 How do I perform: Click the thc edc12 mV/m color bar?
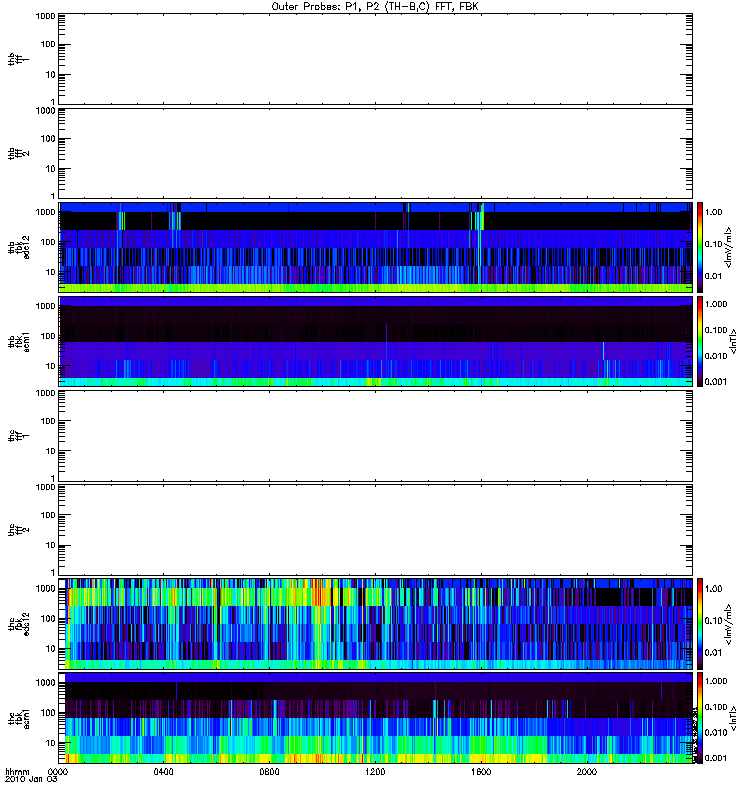click(x=700, y=624)
